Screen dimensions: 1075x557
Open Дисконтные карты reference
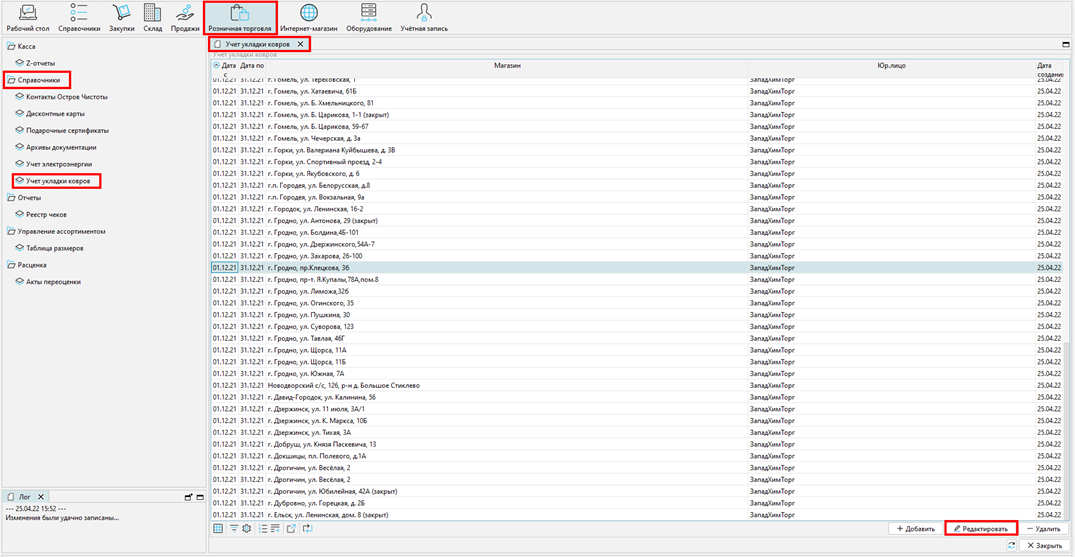pyautogui.click(x=55, y=114)
